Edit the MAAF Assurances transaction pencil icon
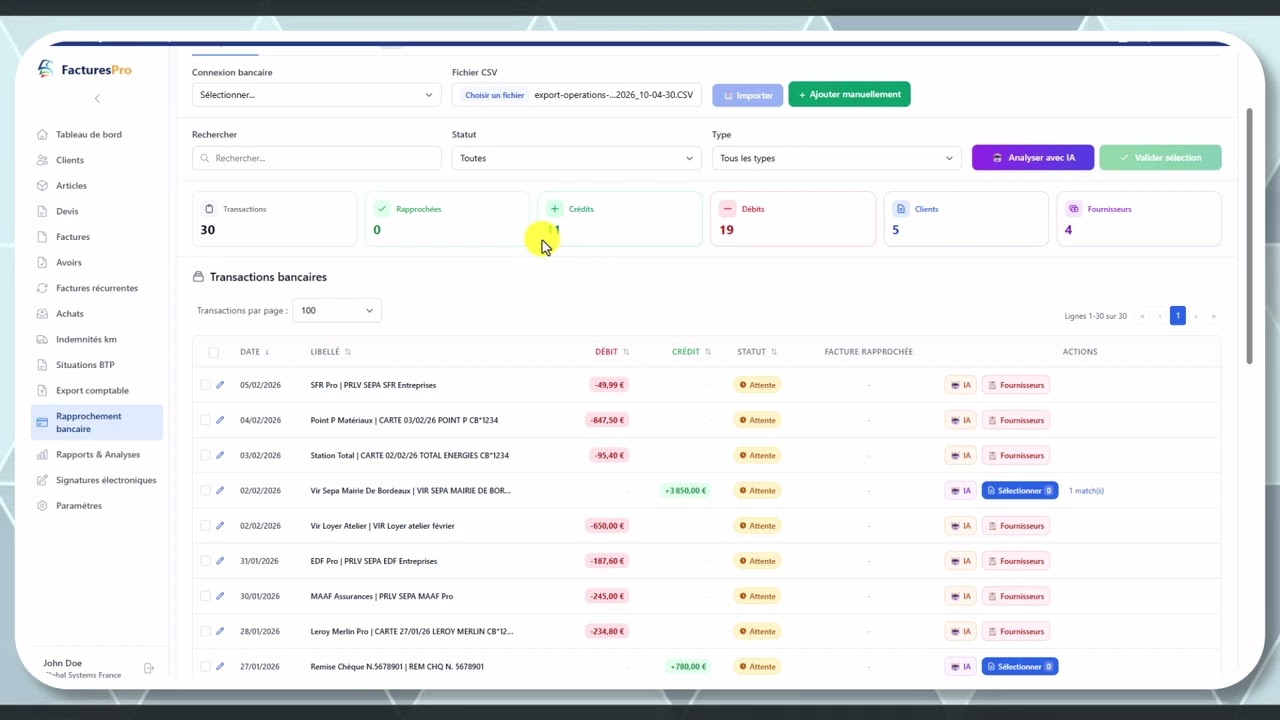Viewport: 1280px width, 720px height. pos(220,596)
